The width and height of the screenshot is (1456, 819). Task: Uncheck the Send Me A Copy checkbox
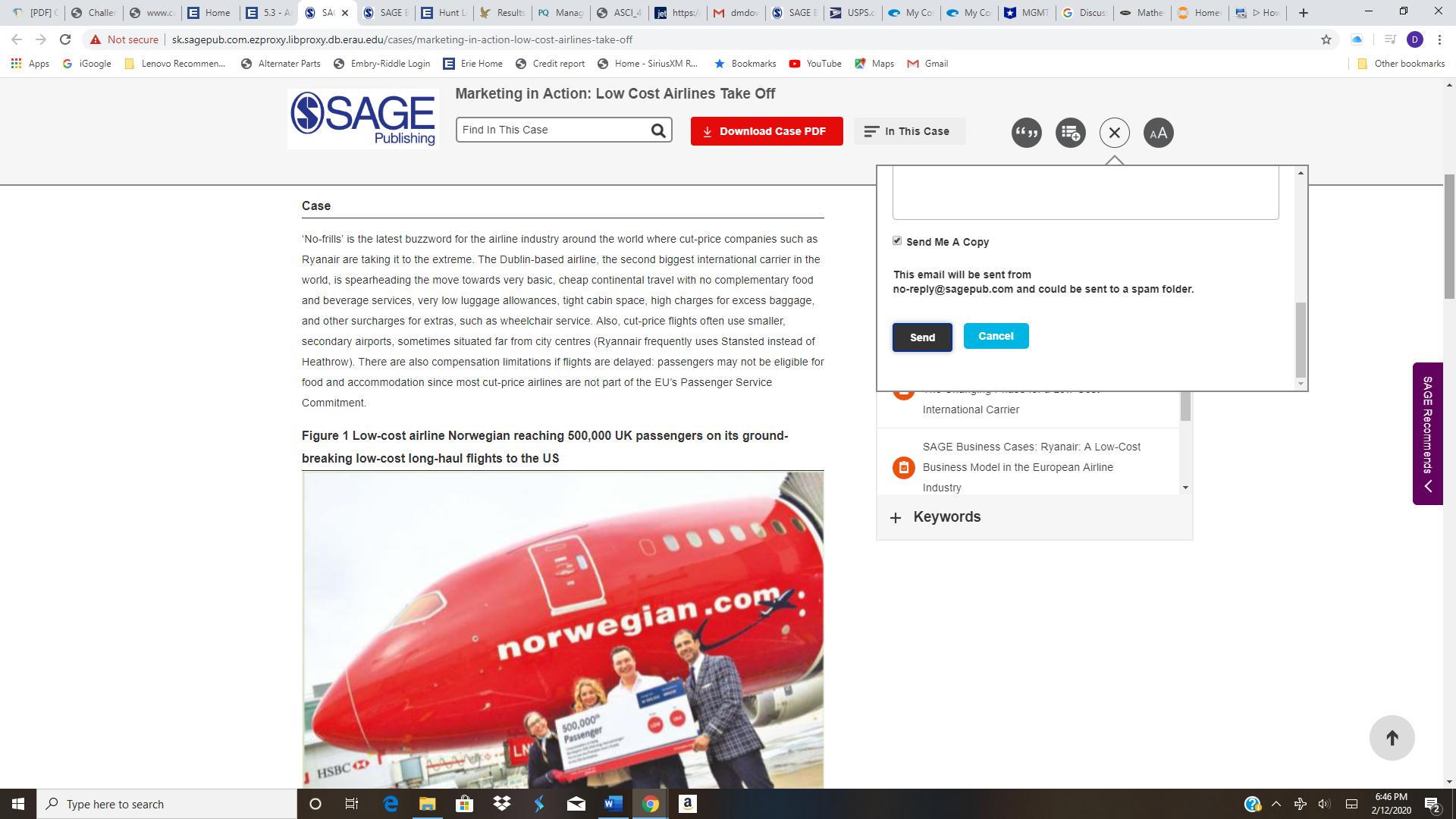click(x=897, y=241)
